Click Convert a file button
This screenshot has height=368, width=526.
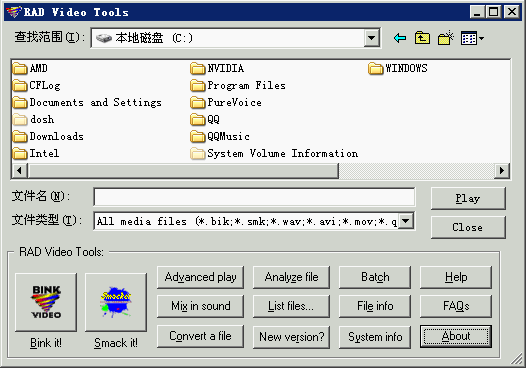tap(200, 336)
